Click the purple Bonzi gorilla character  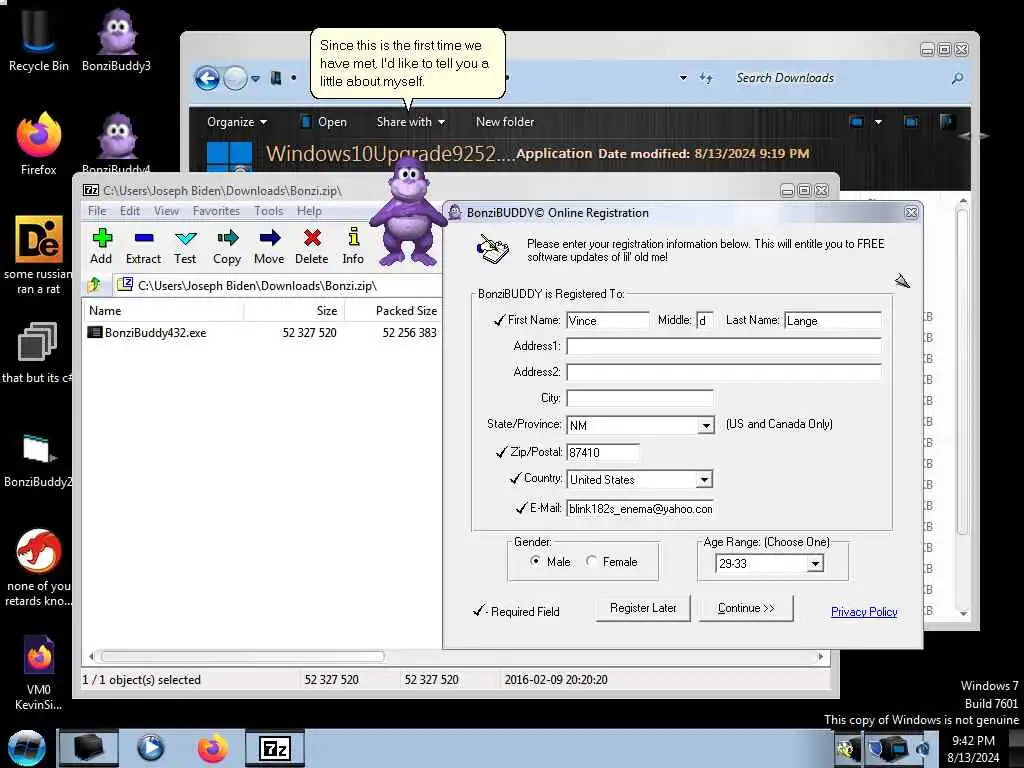pos(408,212)
